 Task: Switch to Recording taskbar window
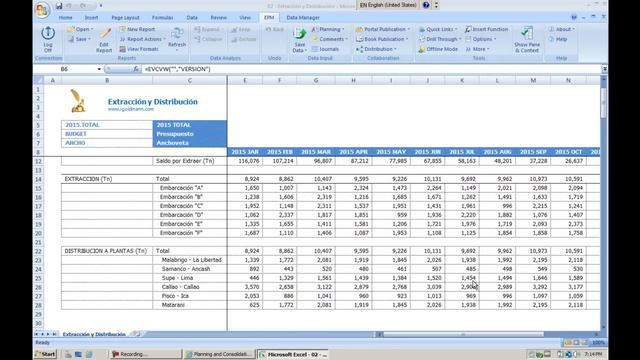tap(145, 354)
